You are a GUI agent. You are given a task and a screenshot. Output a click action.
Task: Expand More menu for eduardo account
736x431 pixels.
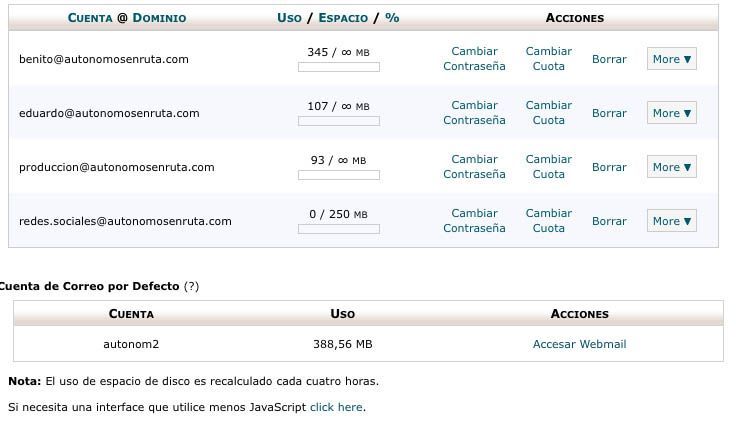click(x=672, y=113)
